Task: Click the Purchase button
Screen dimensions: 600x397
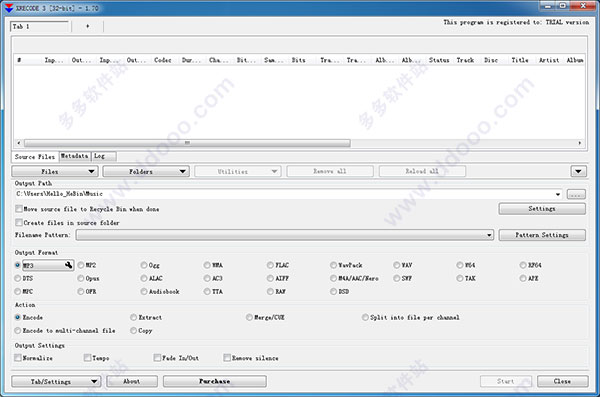Action: (215, 381)
